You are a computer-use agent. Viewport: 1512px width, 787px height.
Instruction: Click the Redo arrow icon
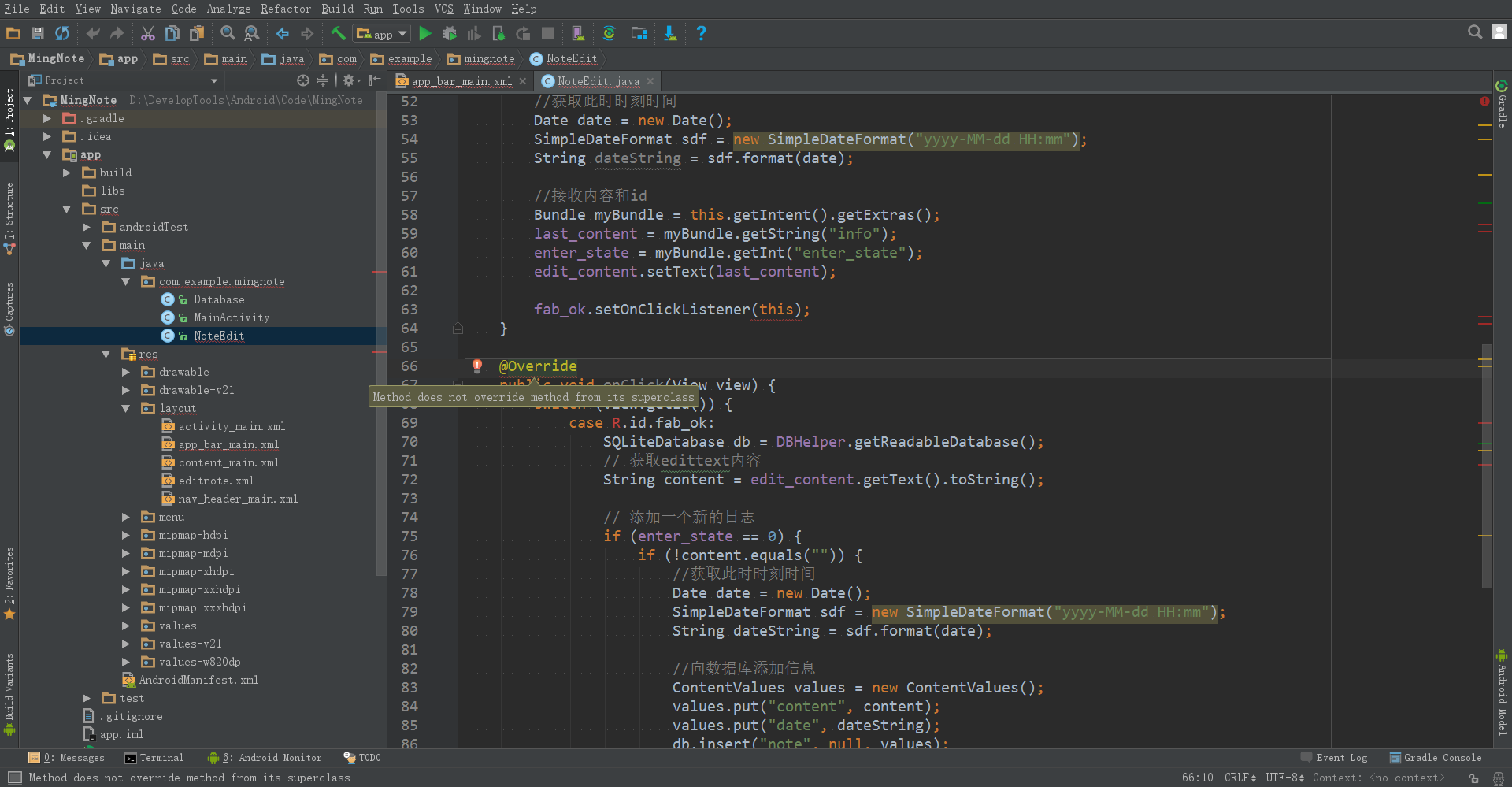point(117,33)
